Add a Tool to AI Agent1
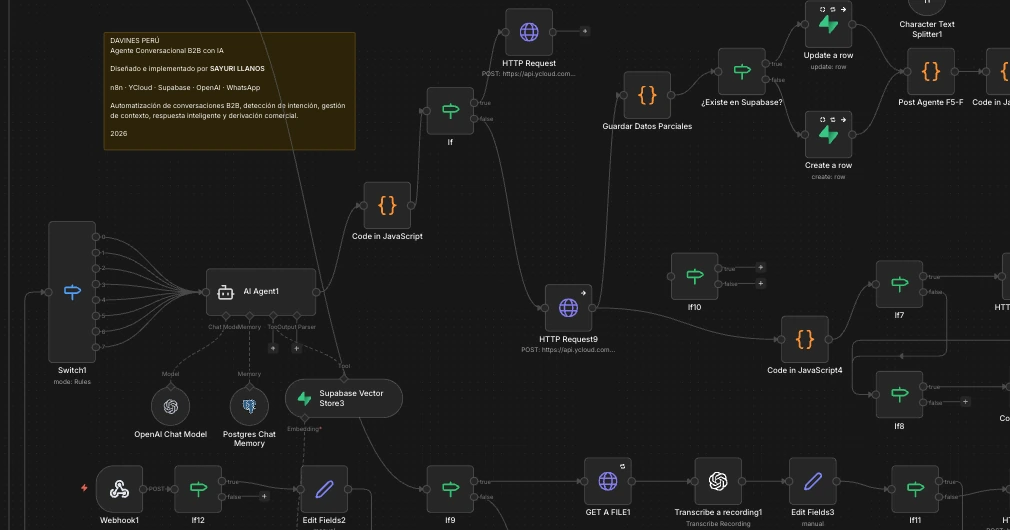1010x530 pixels. click(273, 348)
